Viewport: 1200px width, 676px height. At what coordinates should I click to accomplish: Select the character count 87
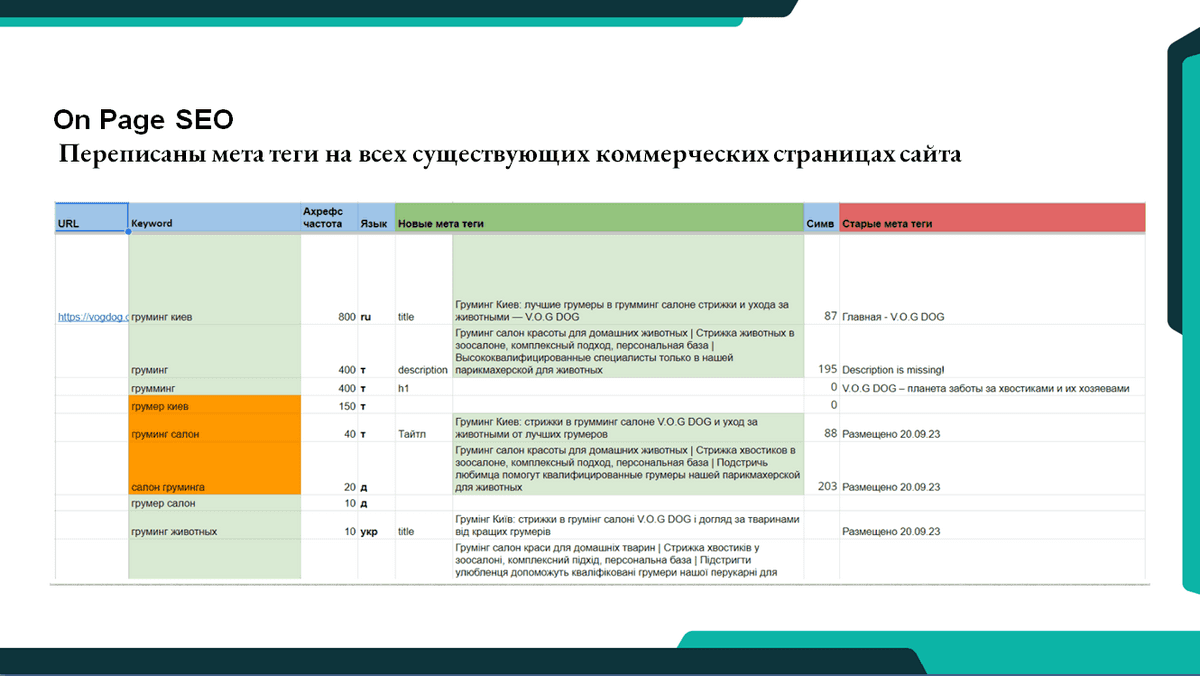(830, 316)
